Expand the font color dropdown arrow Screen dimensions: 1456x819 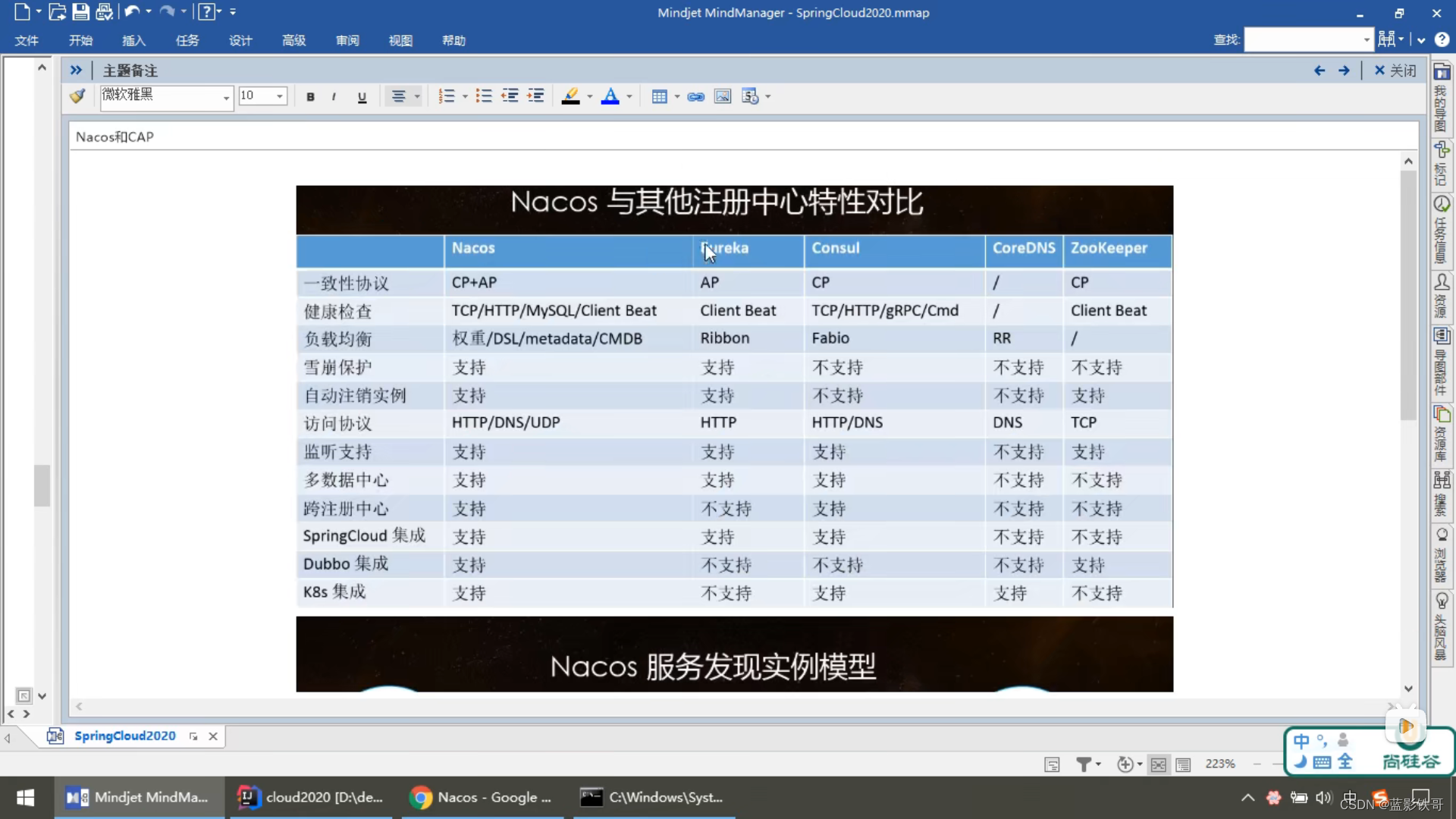629,96
